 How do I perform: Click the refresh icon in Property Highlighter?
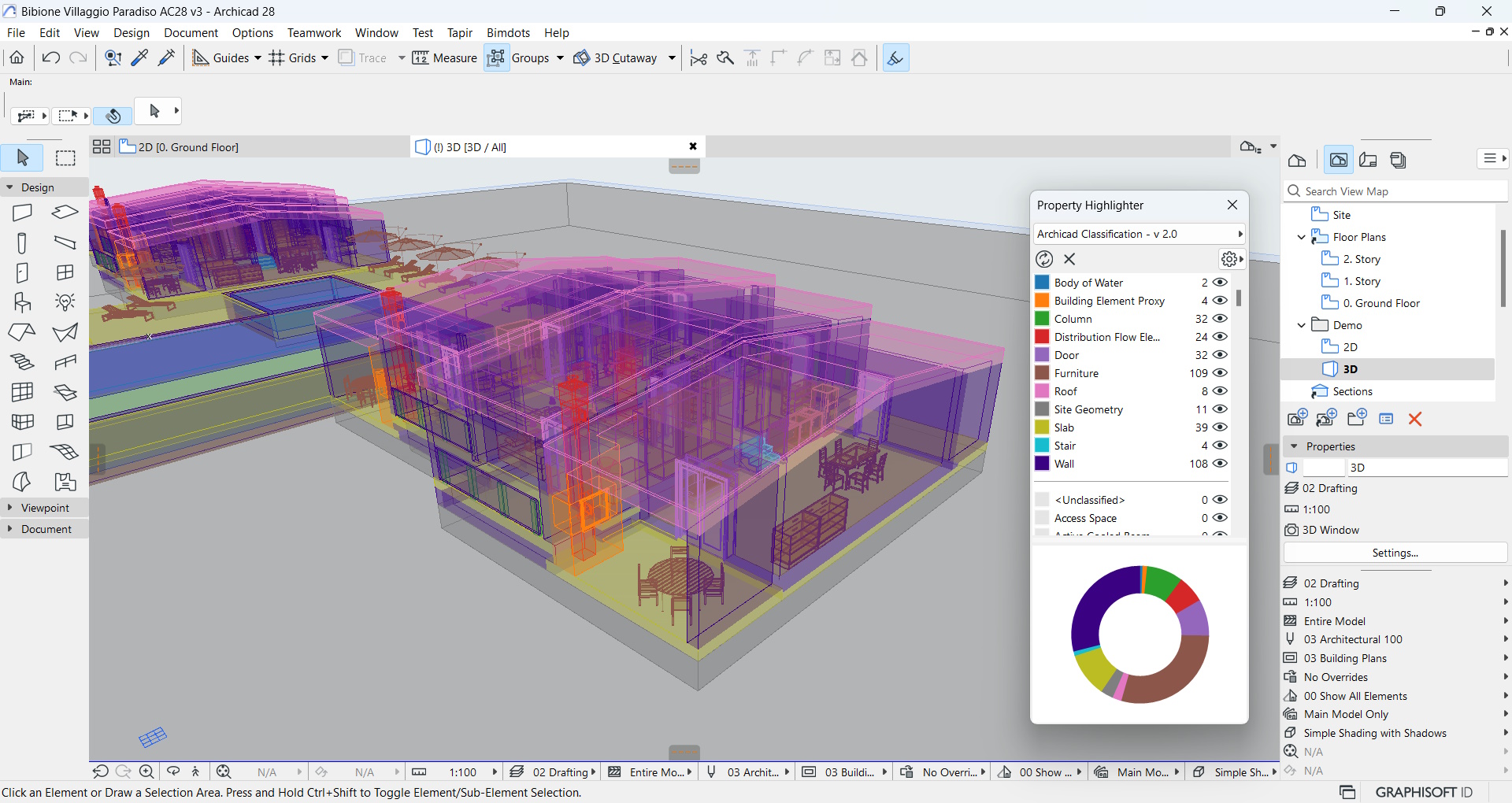coord(1044,259)
